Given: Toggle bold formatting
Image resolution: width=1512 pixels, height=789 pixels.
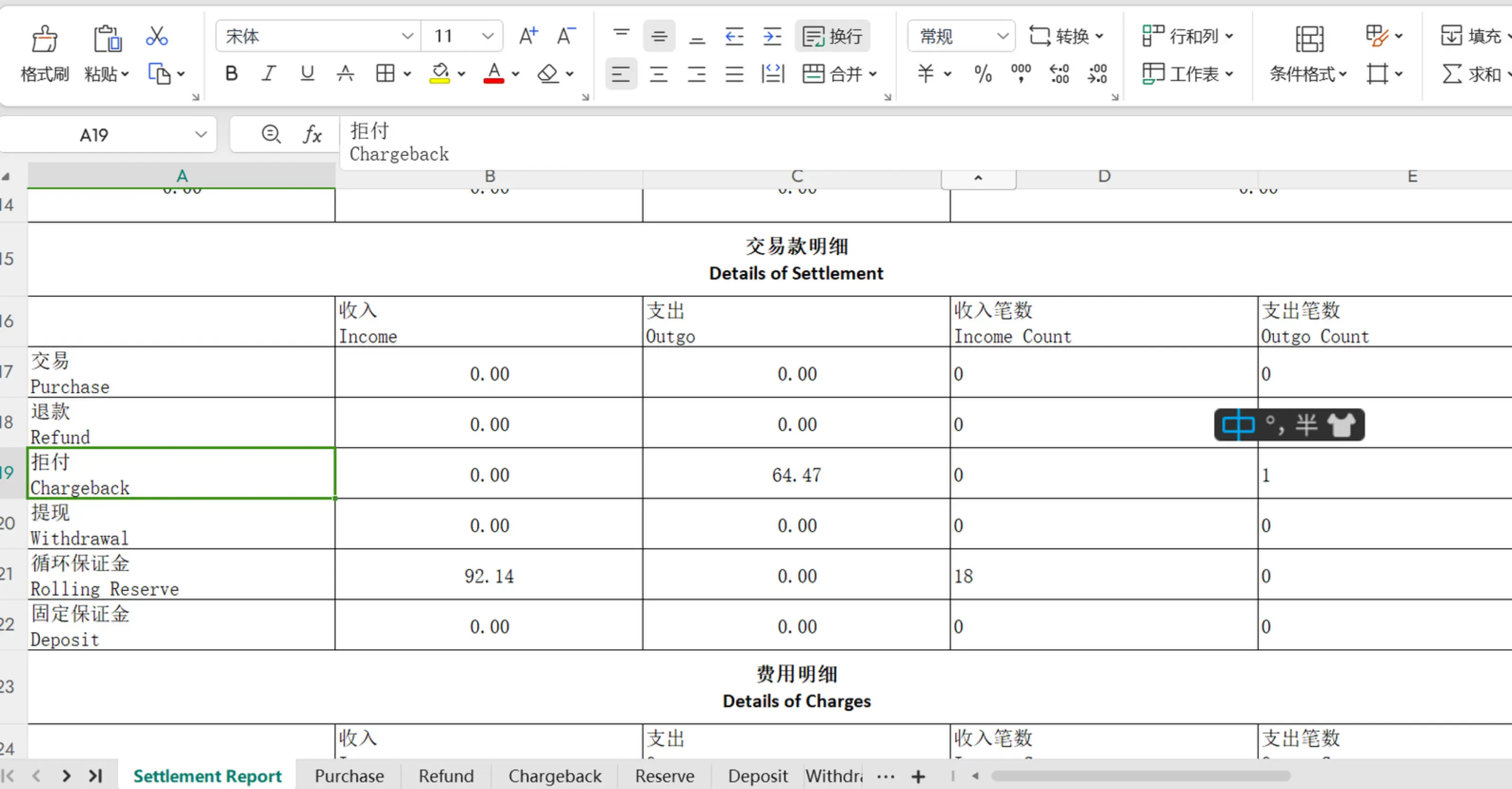Looking at the screenshot, I should coord(231,74).
